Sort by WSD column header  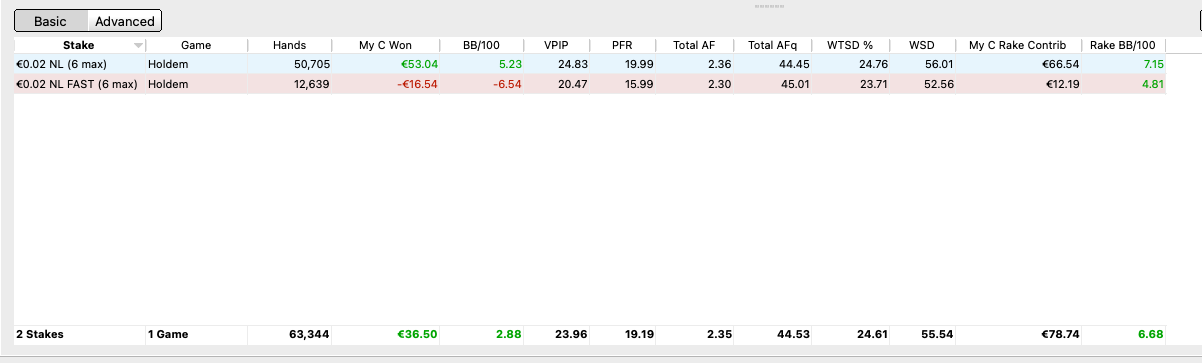[x=921, y=45]
